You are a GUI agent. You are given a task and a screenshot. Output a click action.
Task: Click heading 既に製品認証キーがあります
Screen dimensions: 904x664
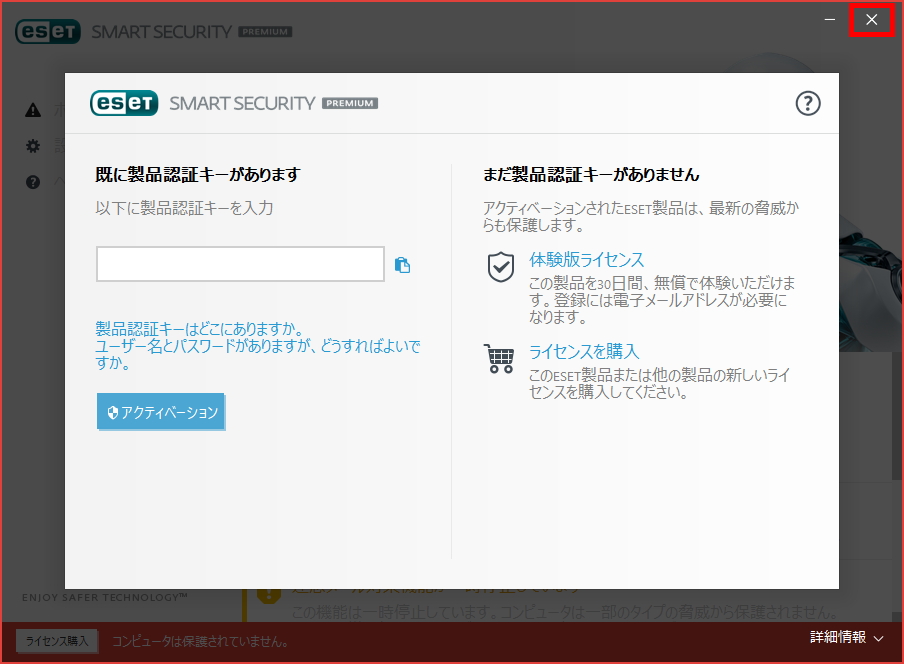click(198, 175)
